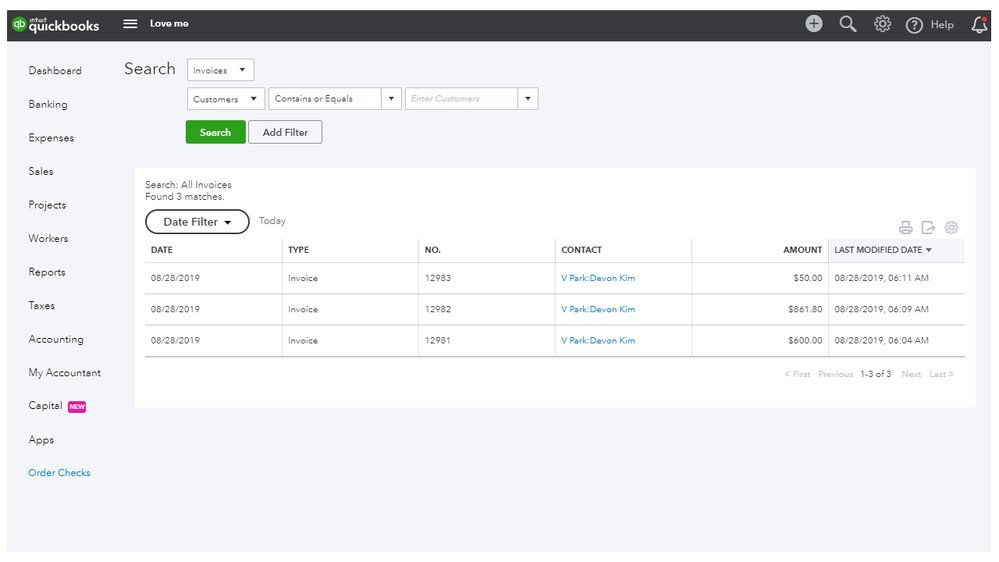Image resolution: width=999 pixels, height=562 pixels.
Task: Click the $861.80 amount cell
Action: [759, 309]
